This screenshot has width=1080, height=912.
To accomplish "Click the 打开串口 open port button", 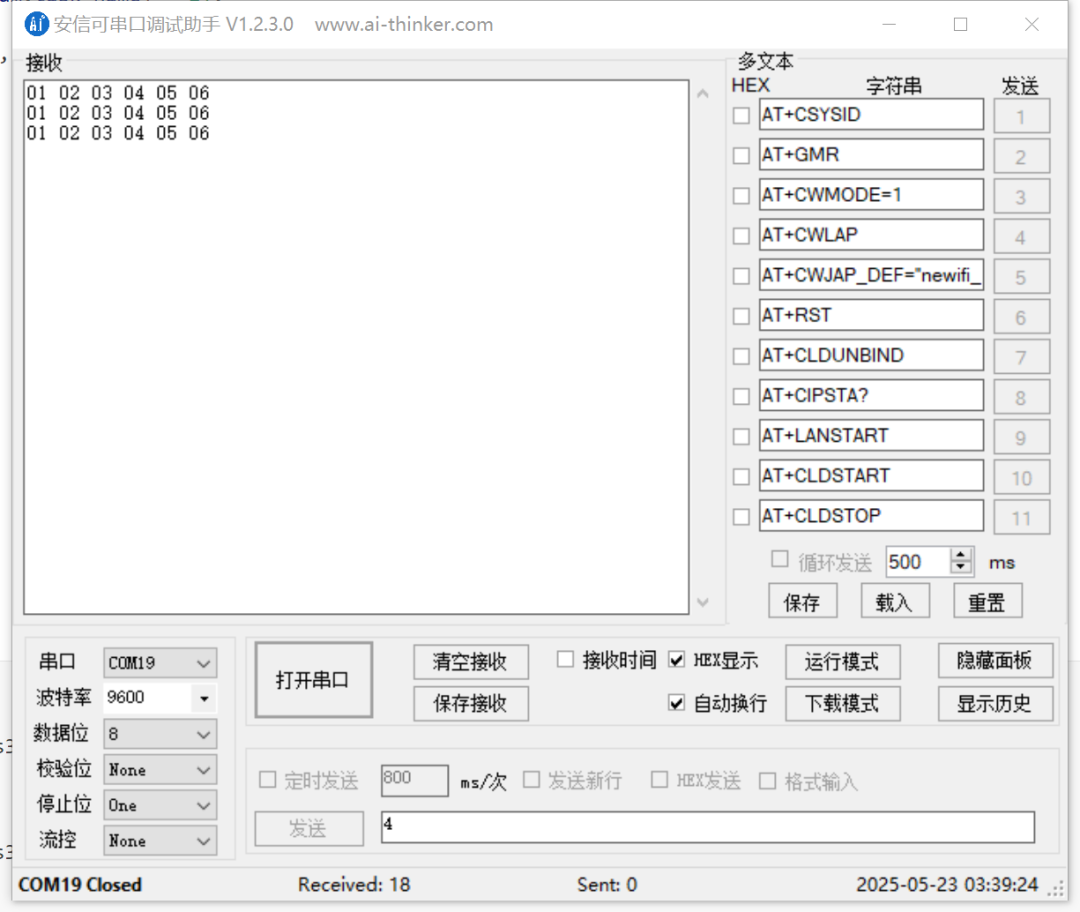I will pos(313,680).
